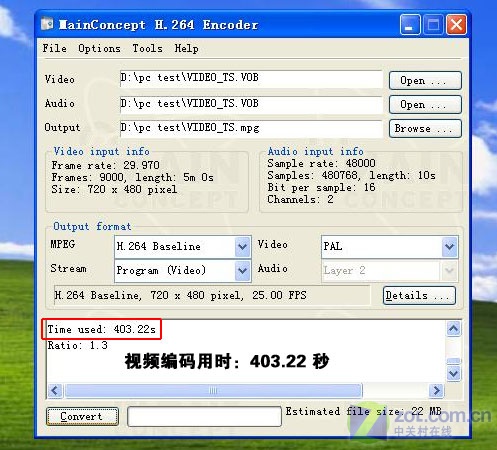Expand the MPEG H.264 Baseline dropdown
This screenshot has height=450, width=497.
click(x=243, y=247)
